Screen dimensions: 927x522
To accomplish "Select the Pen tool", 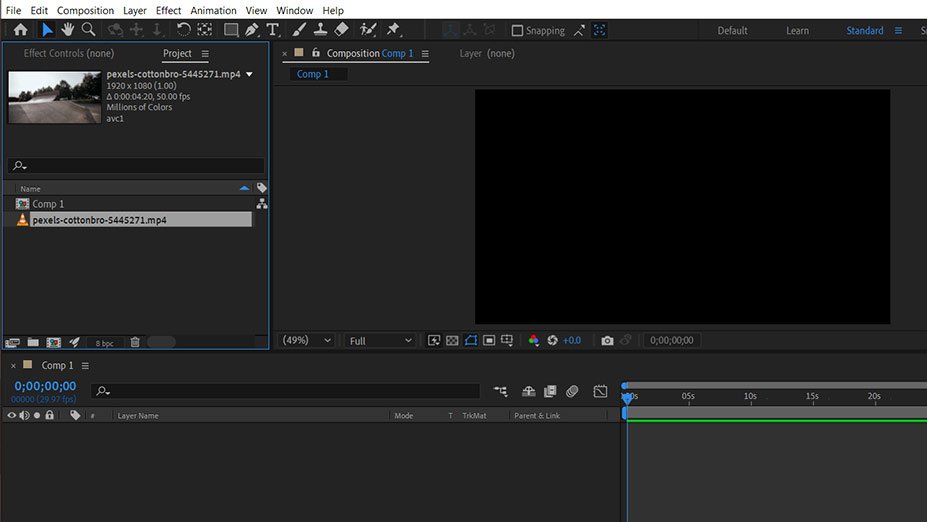I will 252,30.
